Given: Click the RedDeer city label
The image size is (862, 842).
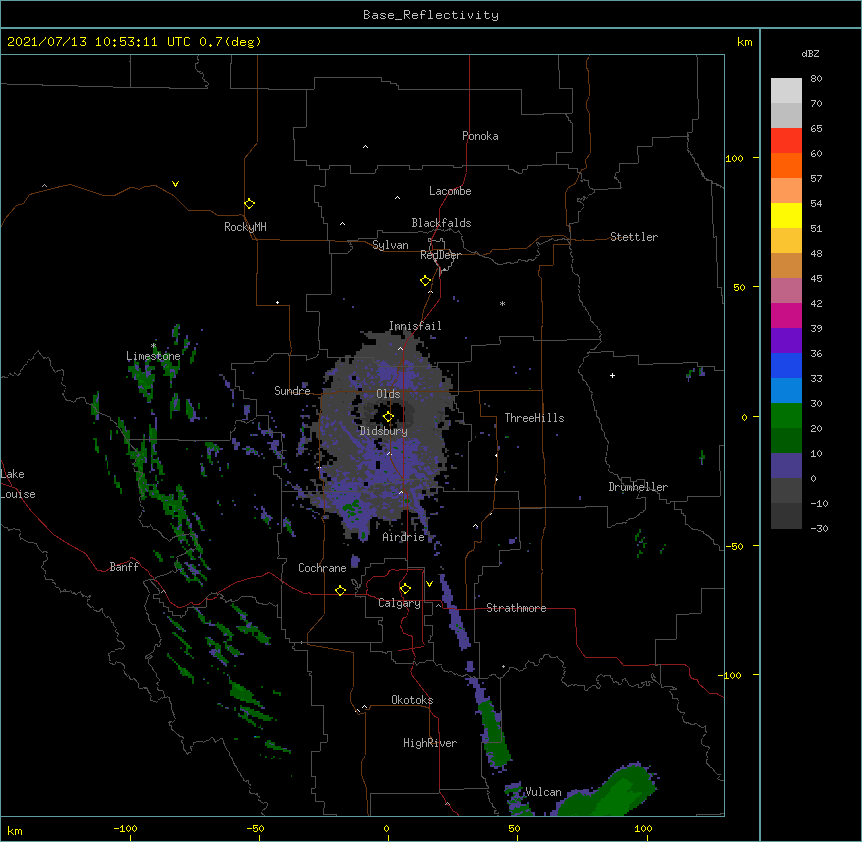Looking at the screenshot, I should pos(440,255).
